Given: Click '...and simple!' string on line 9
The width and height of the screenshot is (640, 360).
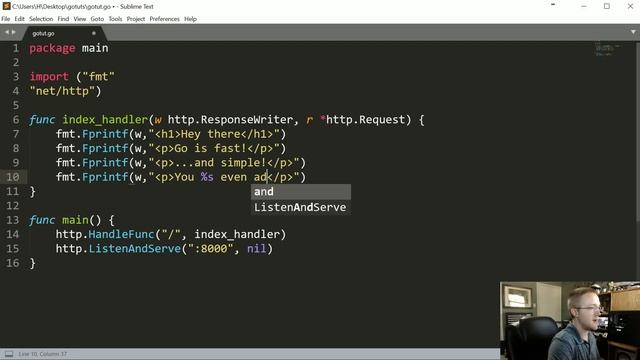Looking at the screenshot, I should coord(220,162).
